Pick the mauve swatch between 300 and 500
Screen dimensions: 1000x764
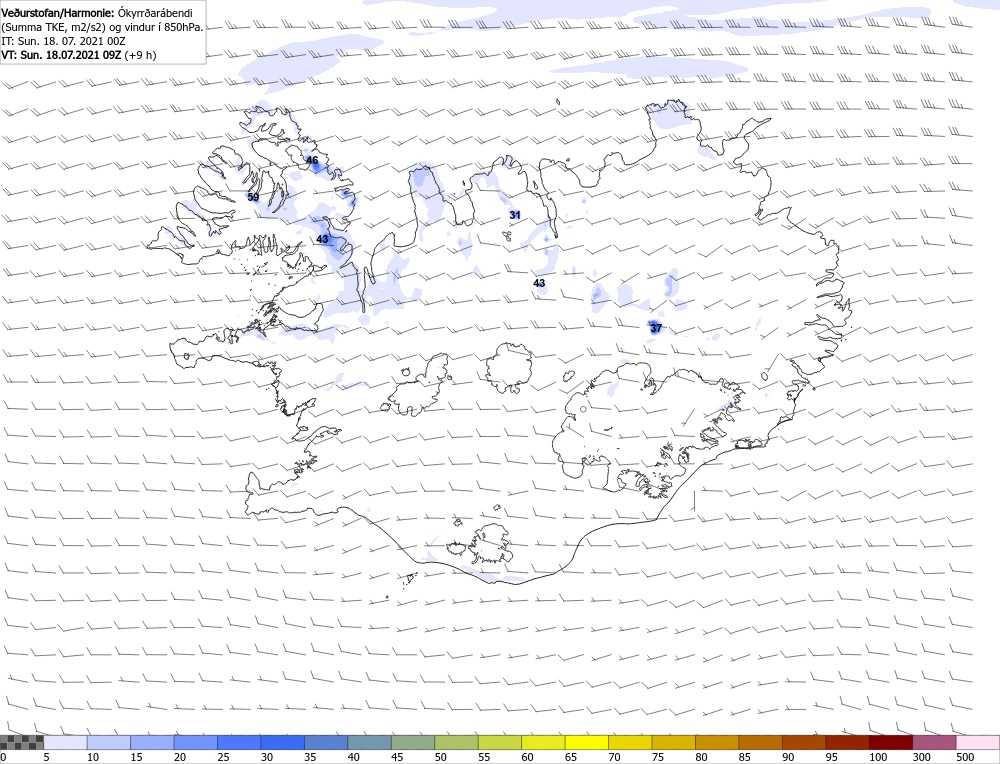pyautogui.click(x=935, y=742)
